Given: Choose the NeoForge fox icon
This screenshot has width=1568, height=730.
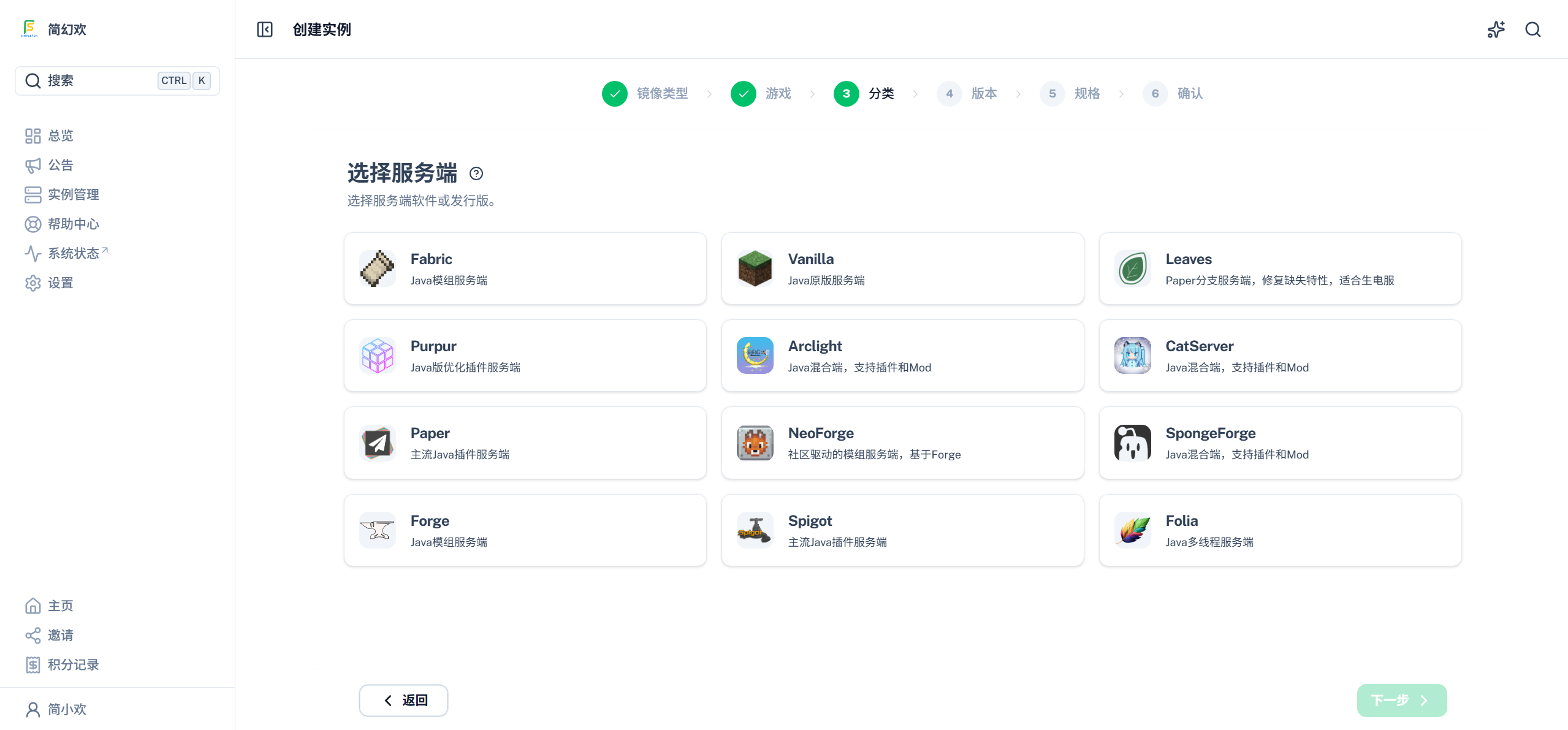Looking at the screenshot, I should click(755, 443).
